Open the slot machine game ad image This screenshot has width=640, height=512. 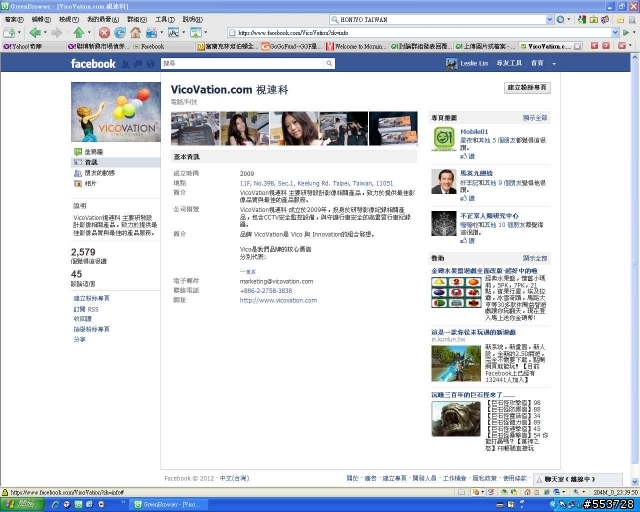[x=456, y=293]
